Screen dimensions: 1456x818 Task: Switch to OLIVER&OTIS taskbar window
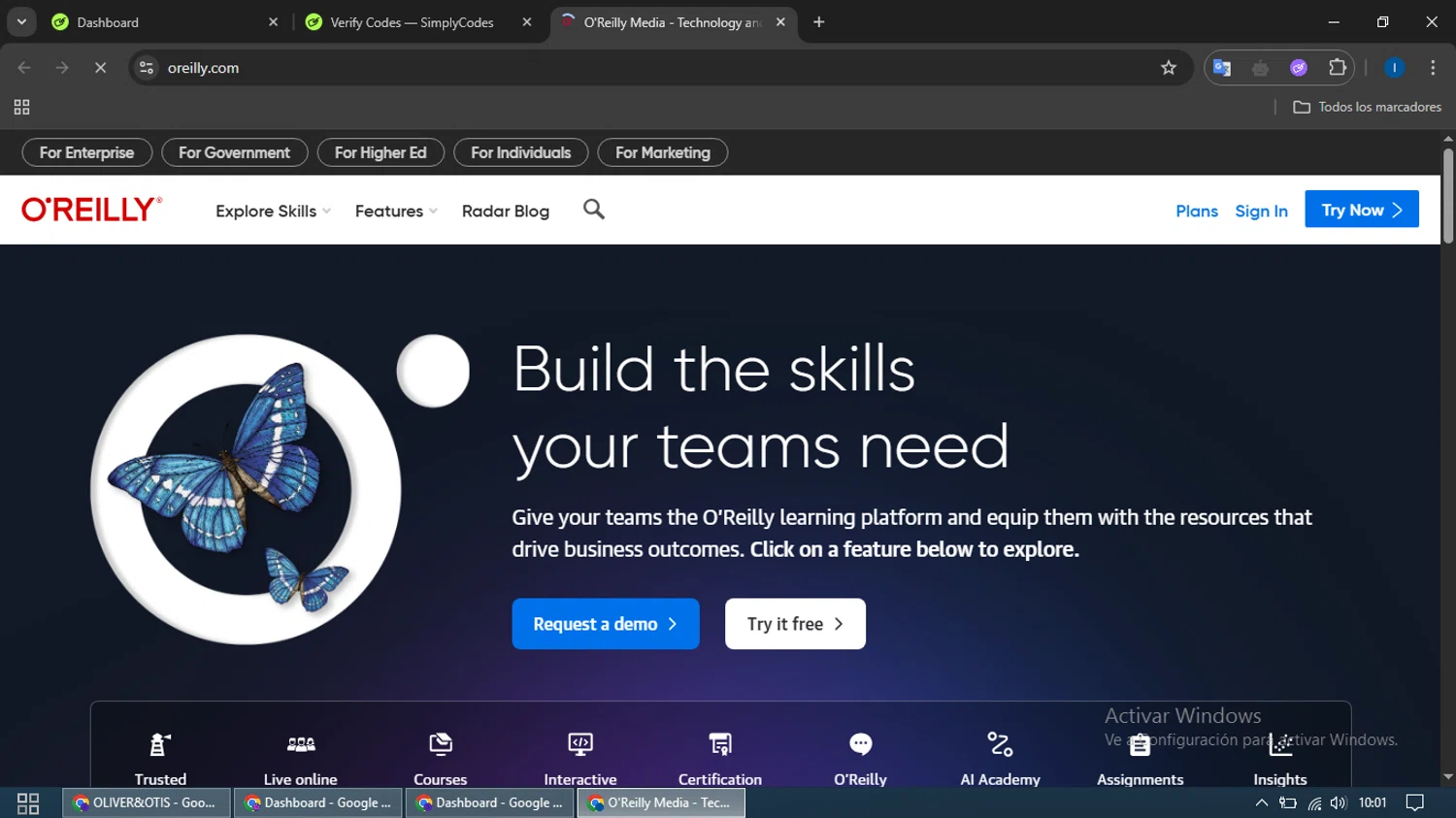[x=147, y=802]
